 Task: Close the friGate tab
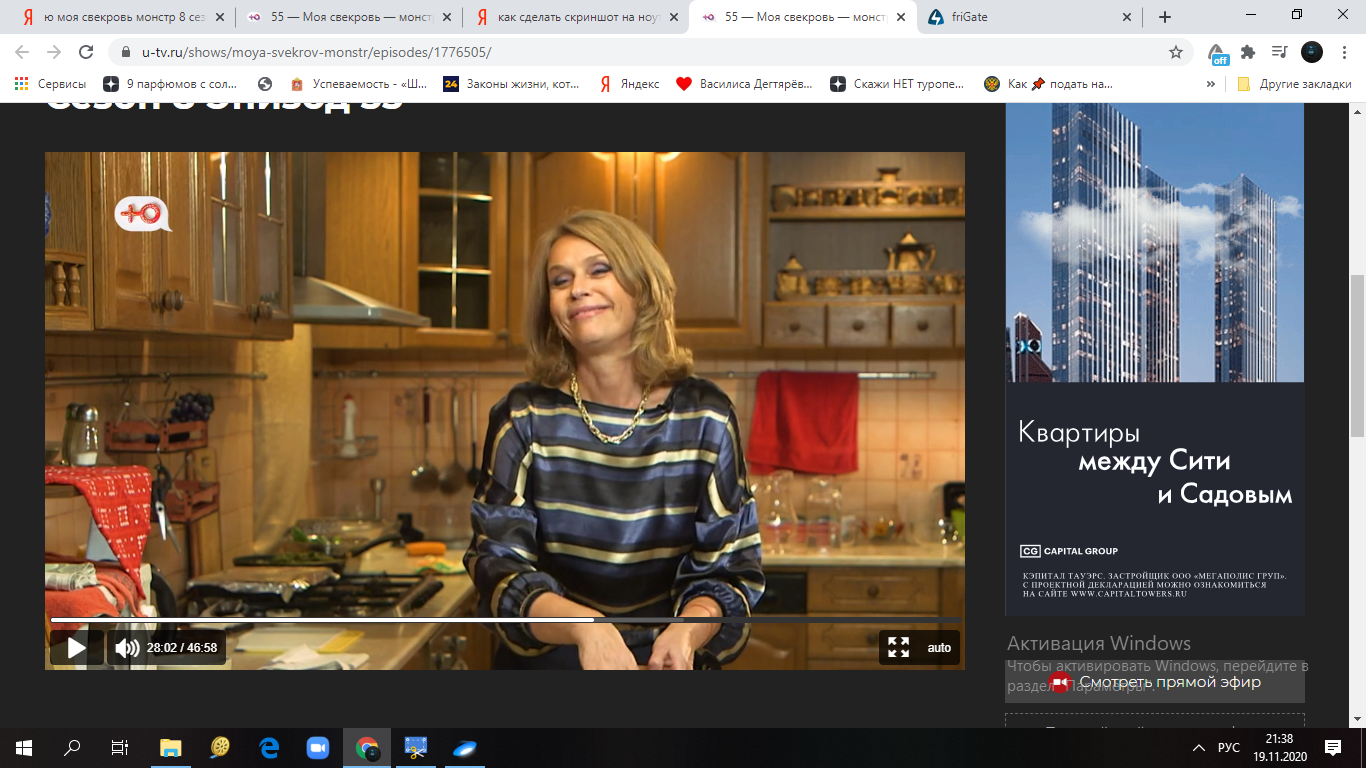(1128, 17)
